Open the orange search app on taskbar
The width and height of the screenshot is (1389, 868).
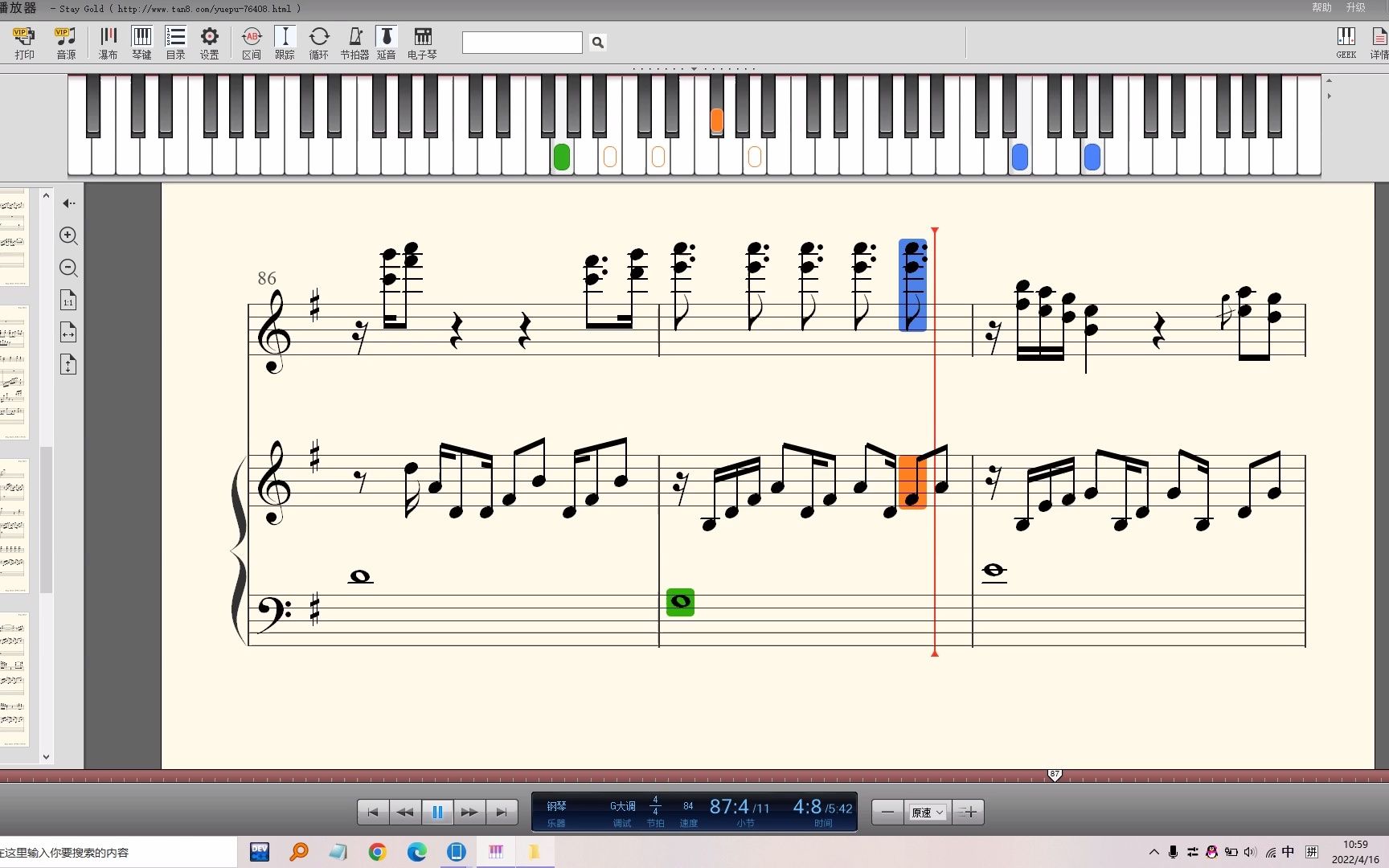click(298, 852)
